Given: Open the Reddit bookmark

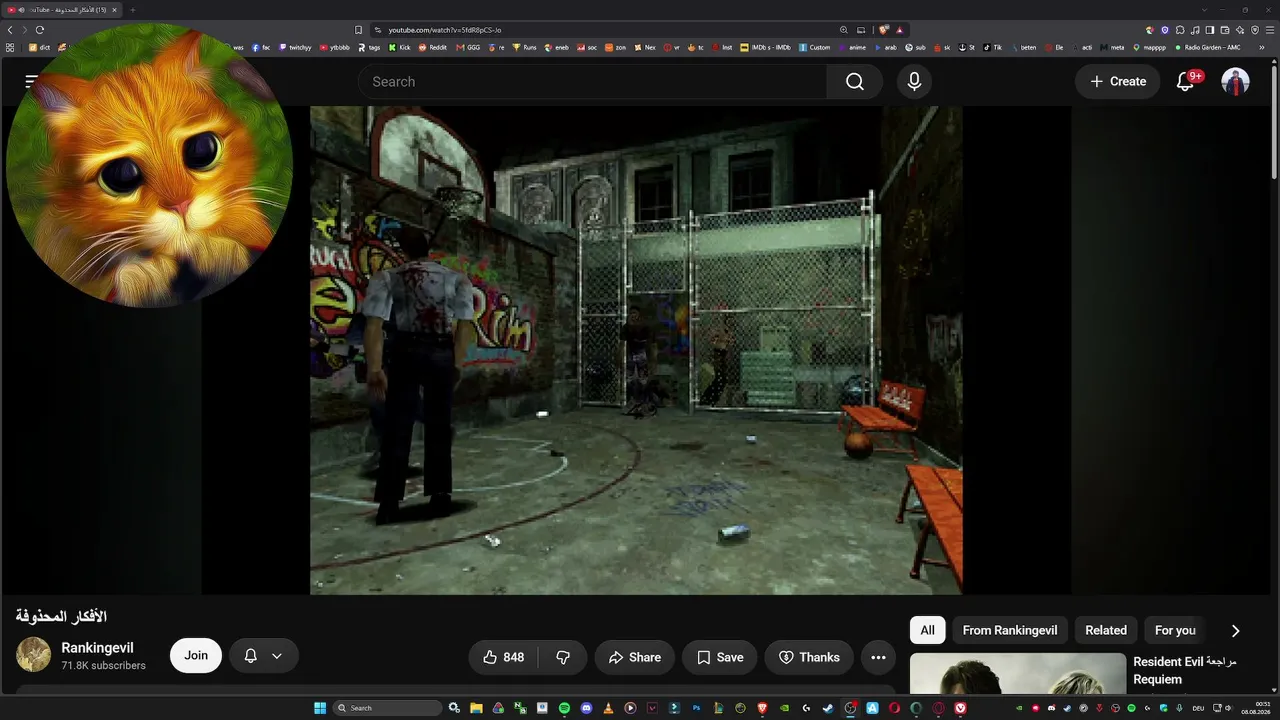Looking at the screenshot, I should [x=432, y=47].
